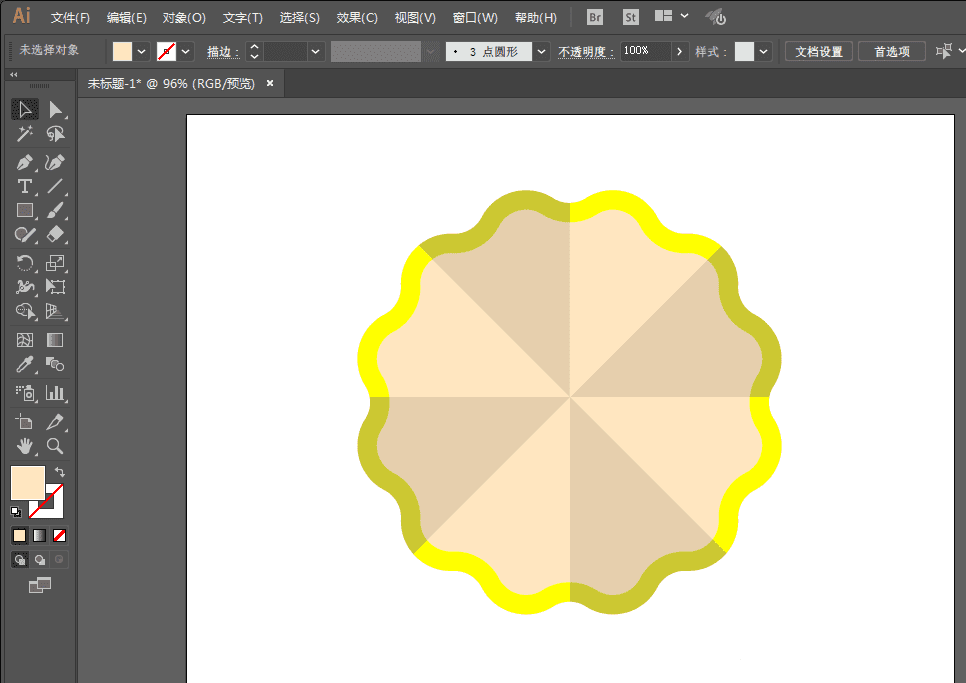966x683 pixels.
Task: Switch paint mode to Gradient
Action: (x=40, y=536)
